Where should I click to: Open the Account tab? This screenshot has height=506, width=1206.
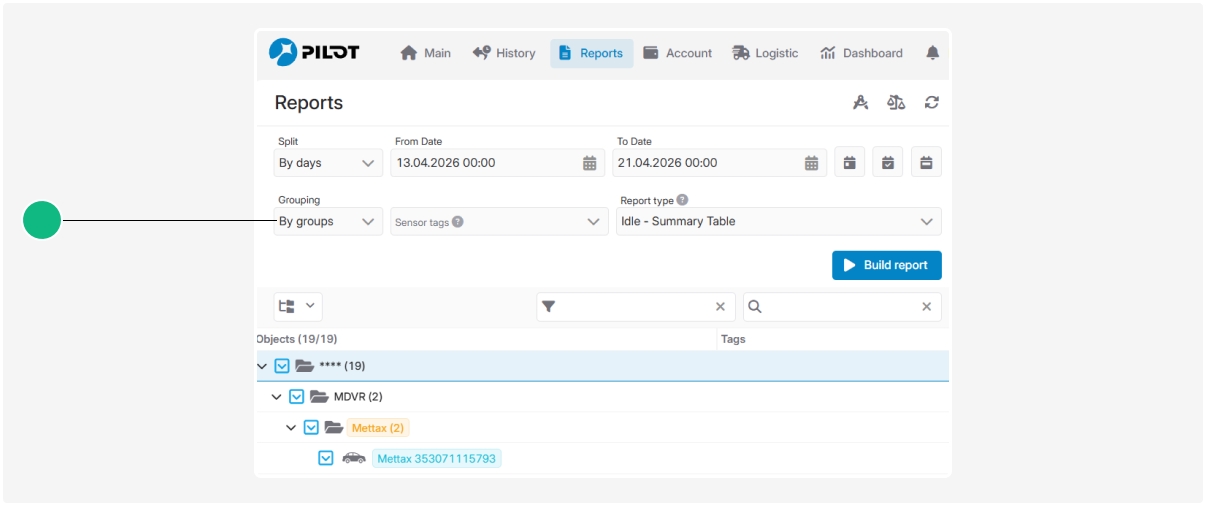[677, 53]
